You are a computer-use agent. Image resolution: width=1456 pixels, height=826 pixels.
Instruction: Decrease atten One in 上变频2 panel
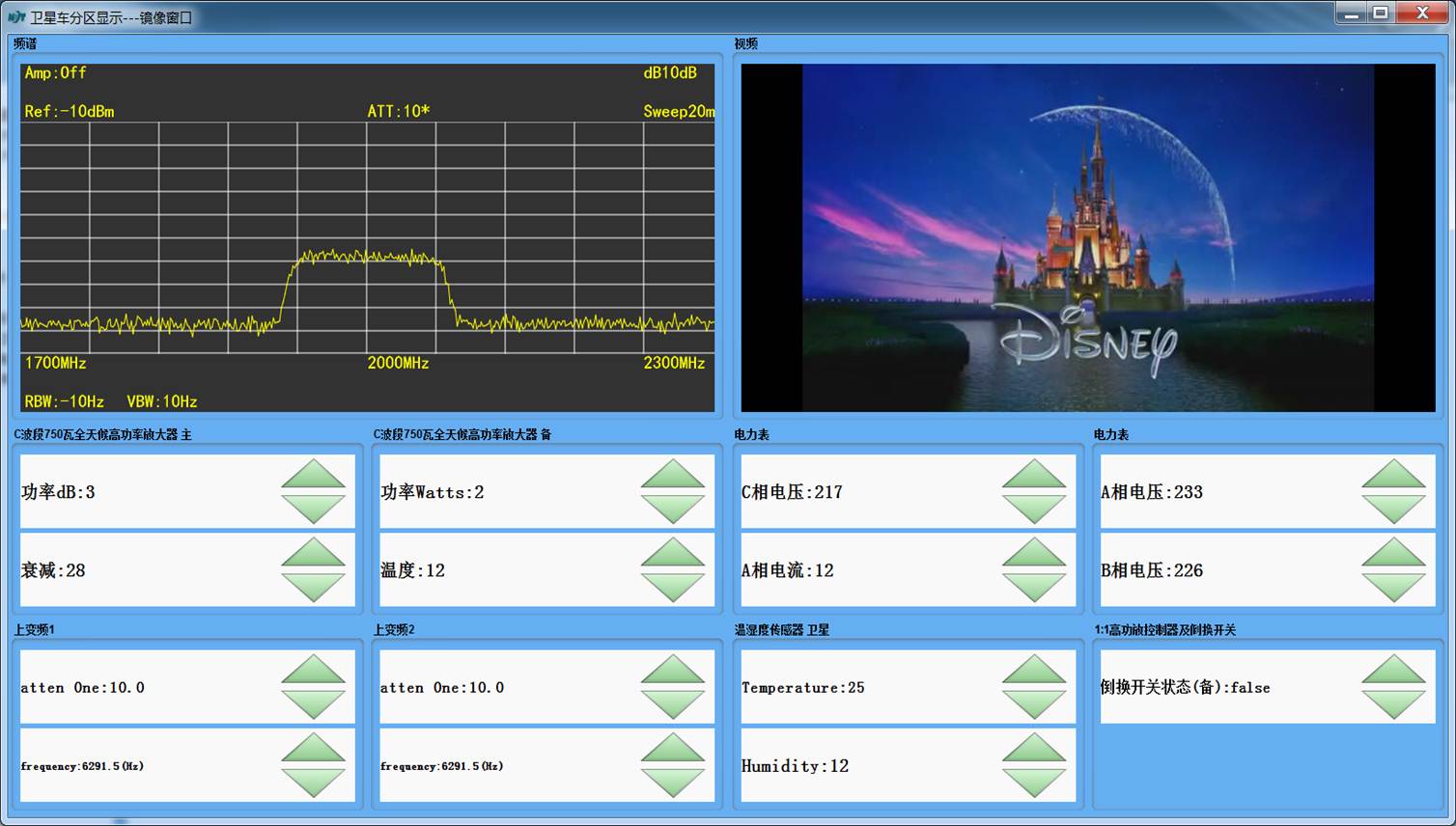pyautogui.click(x=673, y=704)
